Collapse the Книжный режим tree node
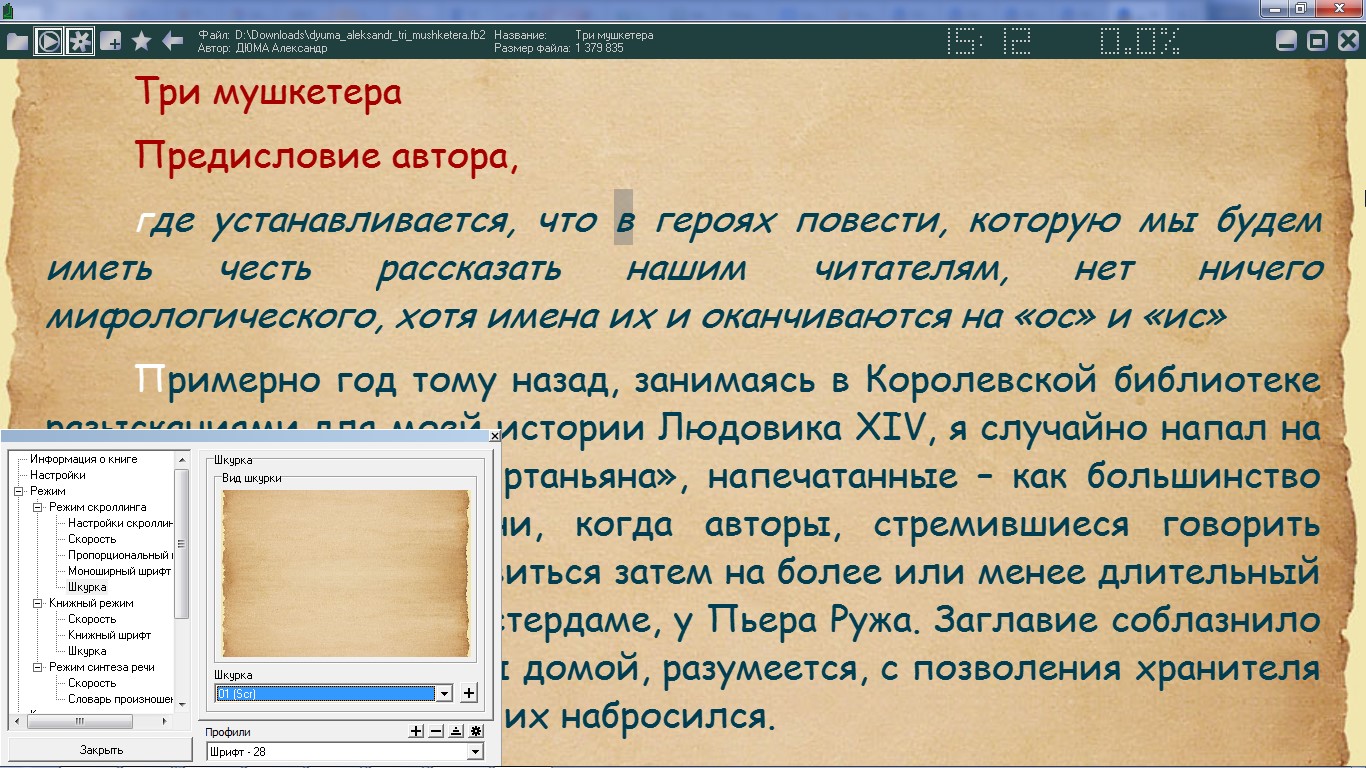The image size is (1366, 768). click(x=38, y=603)
